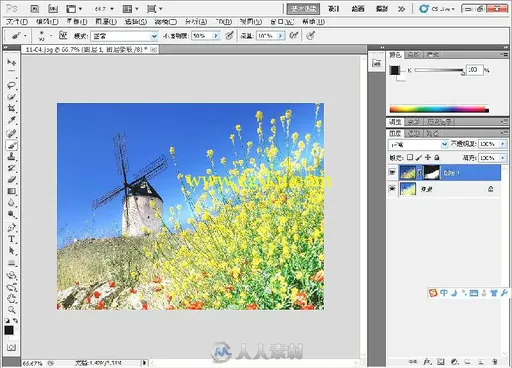The width and height of the screenshot is (512, 368).
Task: Create new adjustment layer icon
Action: [x=454, y=362]
